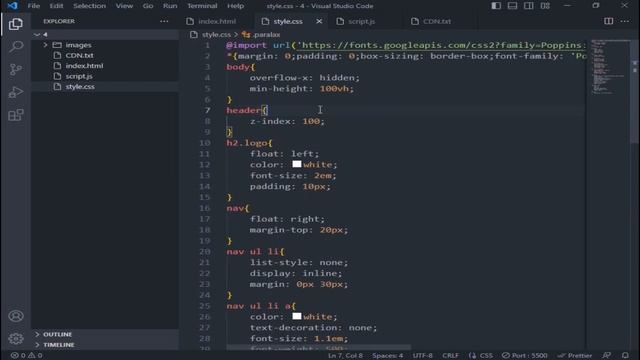Click .paralax breadcrumb symbol

pos(266,35)
